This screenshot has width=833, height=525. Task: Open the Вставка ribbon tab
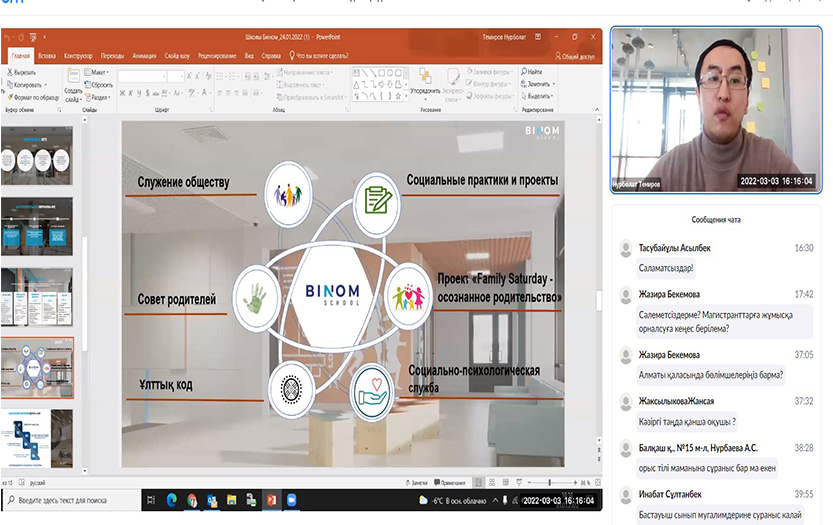46,56
